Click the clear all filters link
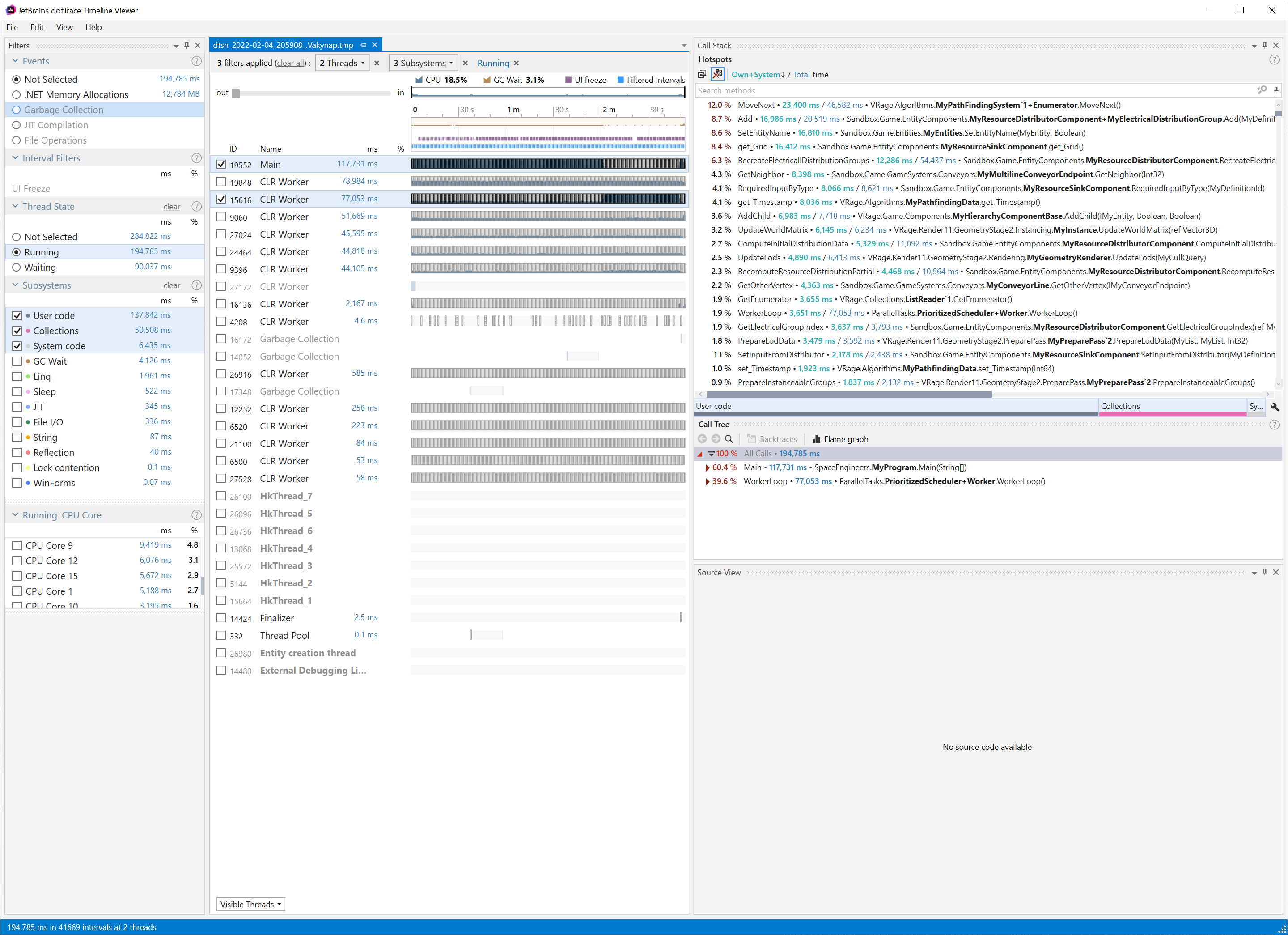Viewport: 1288px width, 935px height. pos(291,63)
